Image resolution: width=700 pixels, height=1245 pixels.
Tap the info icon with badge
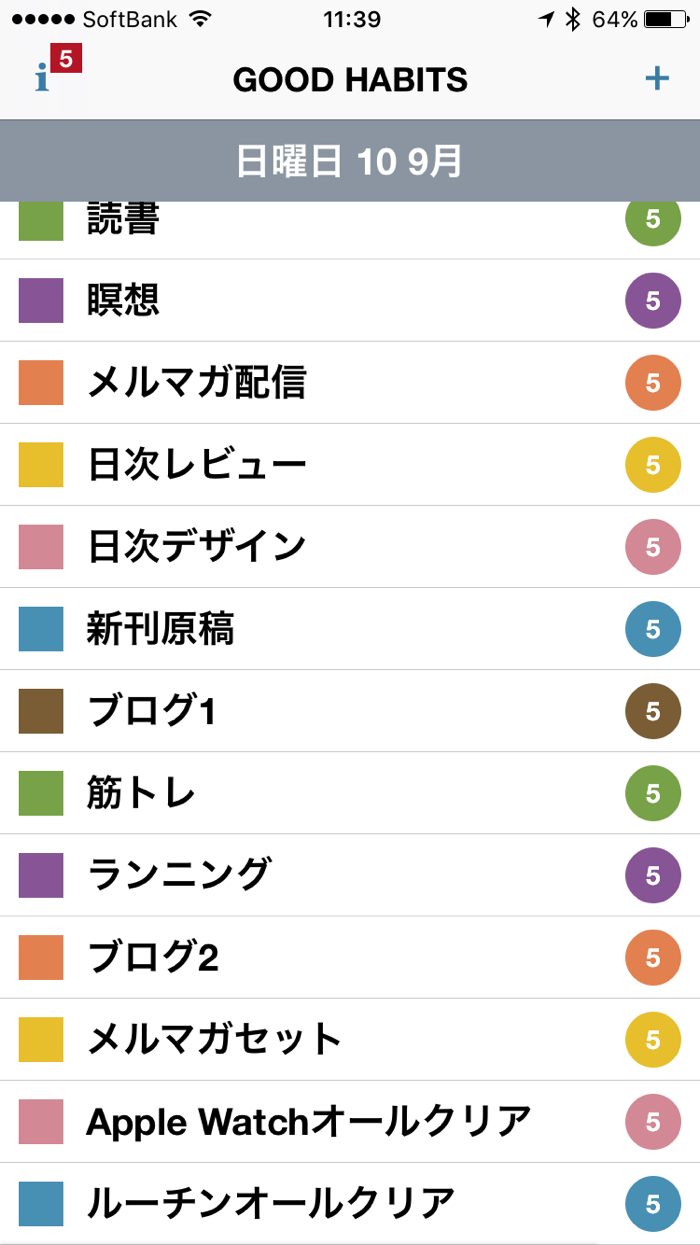click(48, 76)
